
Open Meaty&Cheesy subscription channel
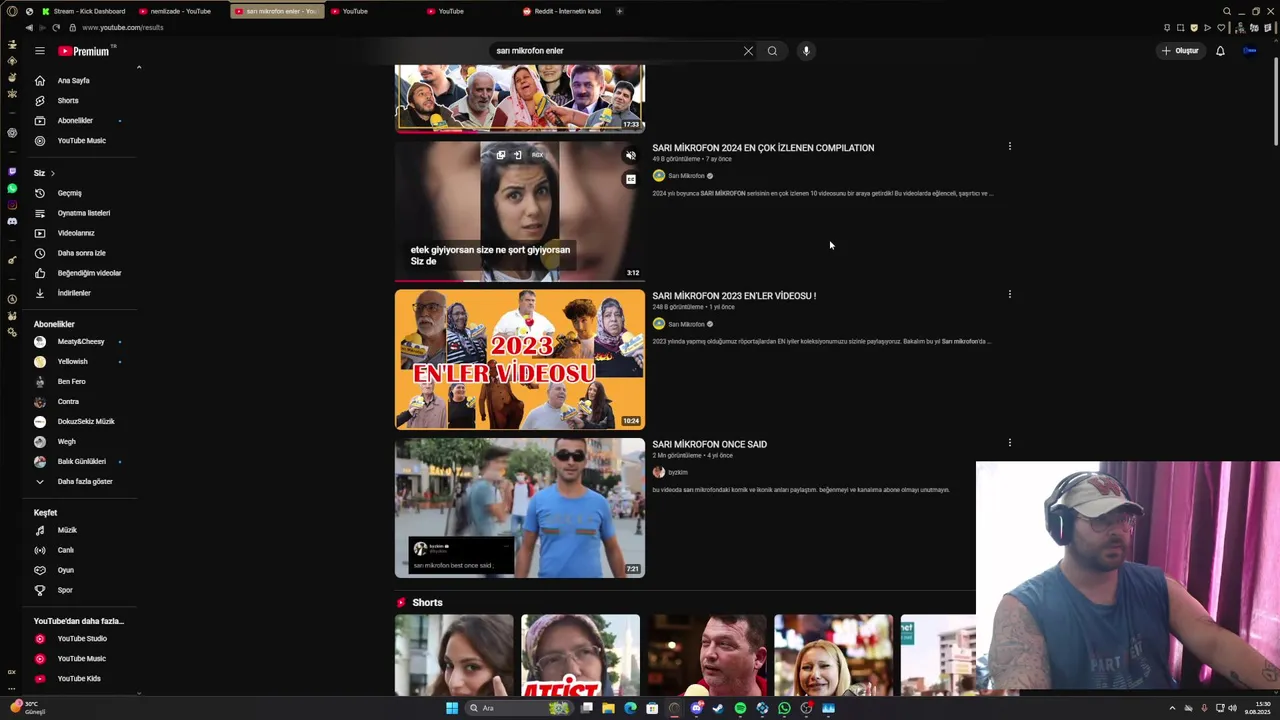(80, 342)
